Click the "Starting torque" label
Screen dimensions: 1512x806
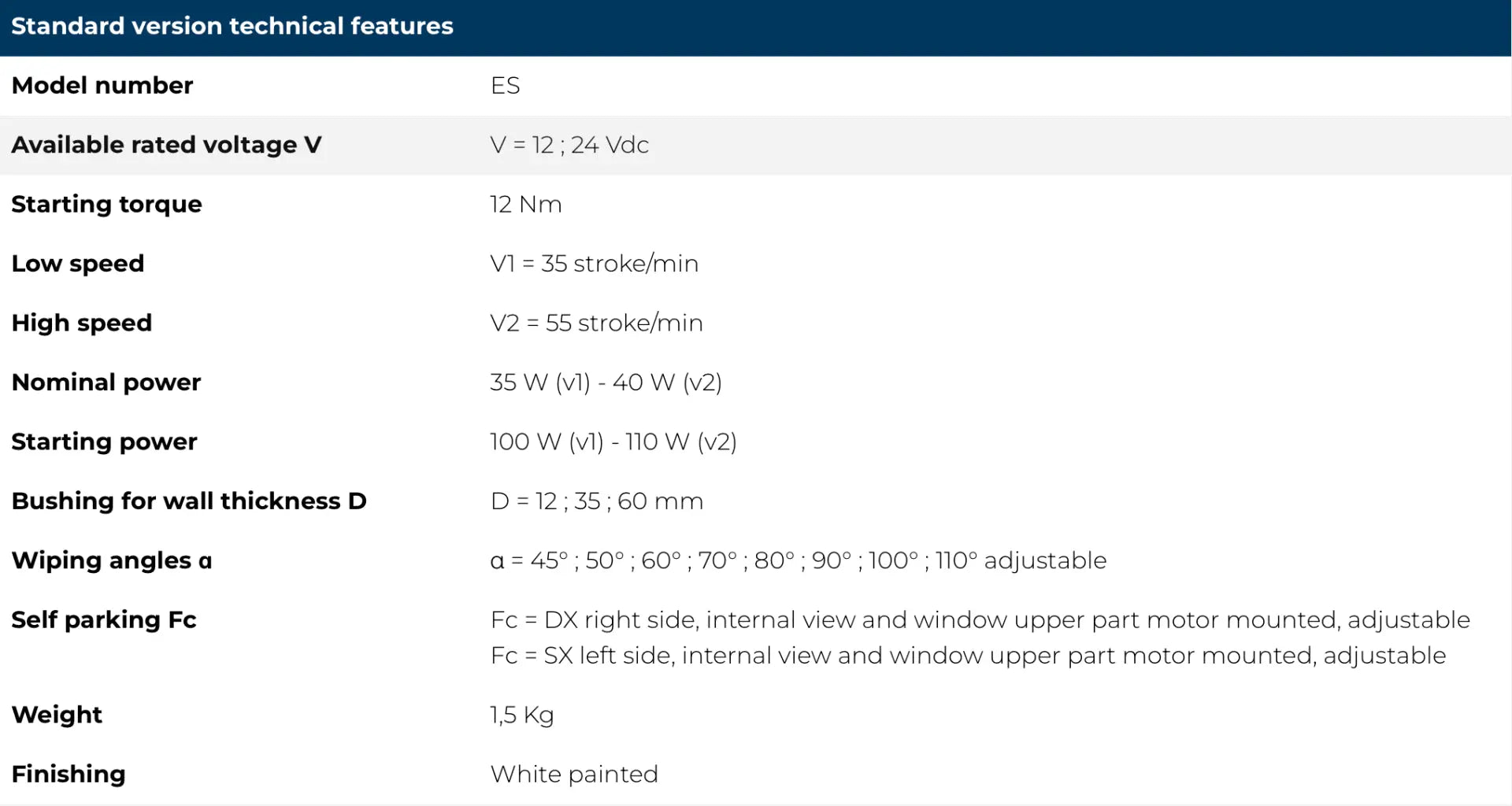(x=106, y=204)
